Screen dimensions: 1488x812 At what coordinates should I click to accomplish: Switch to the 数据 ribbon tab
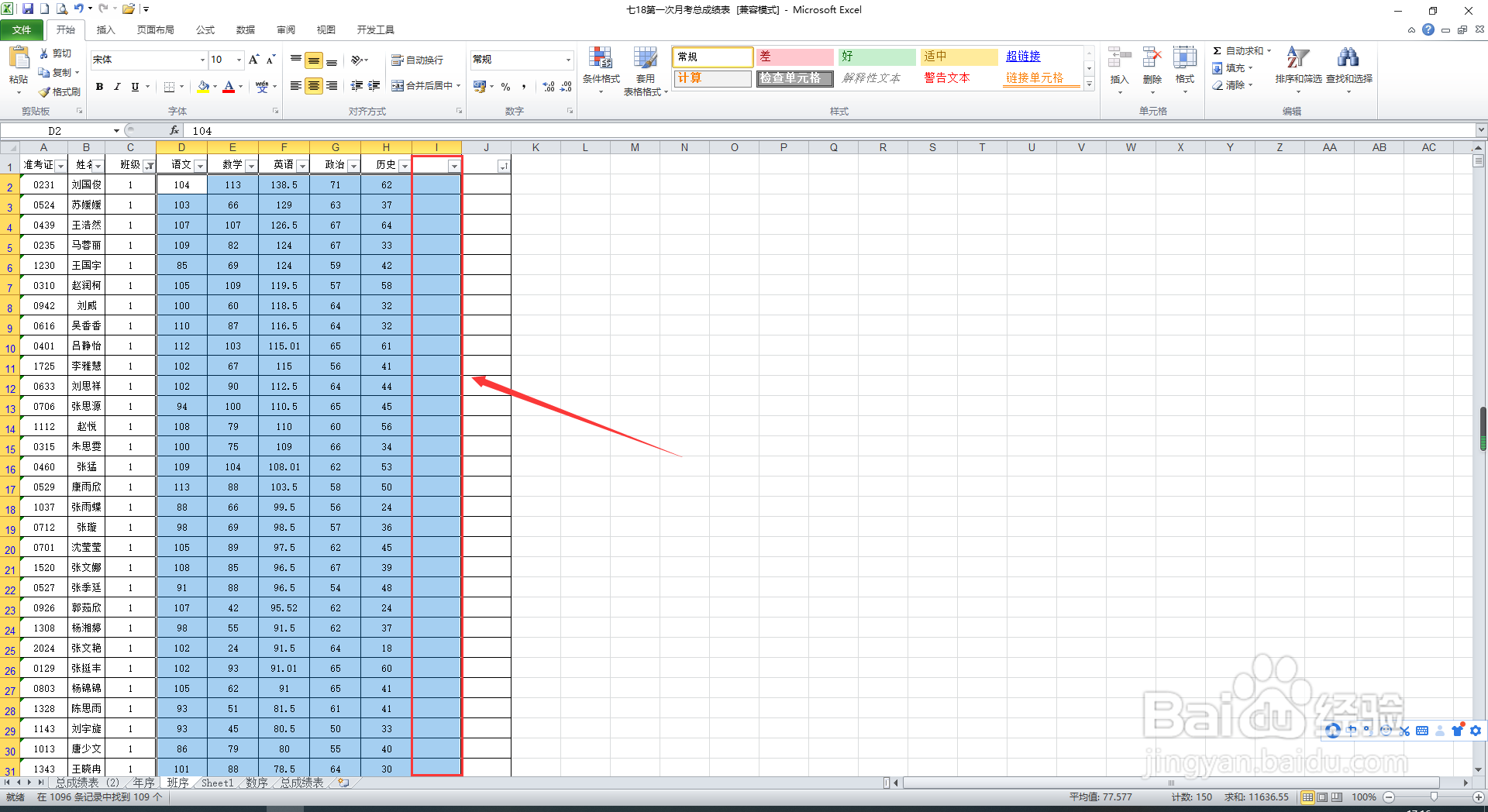246,29
